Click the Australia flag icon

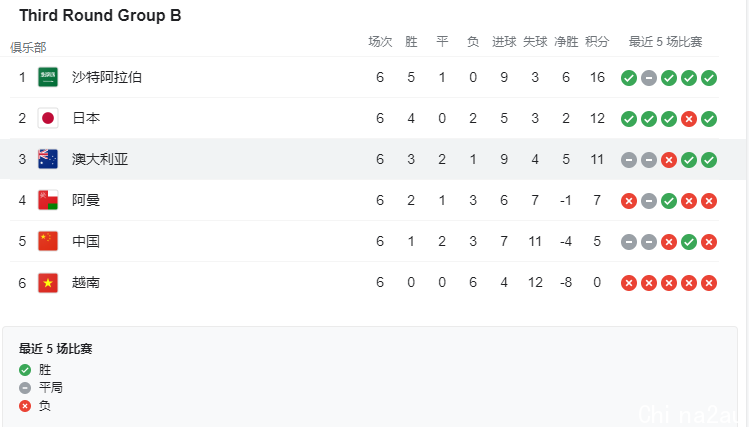[x=48, y=160]
